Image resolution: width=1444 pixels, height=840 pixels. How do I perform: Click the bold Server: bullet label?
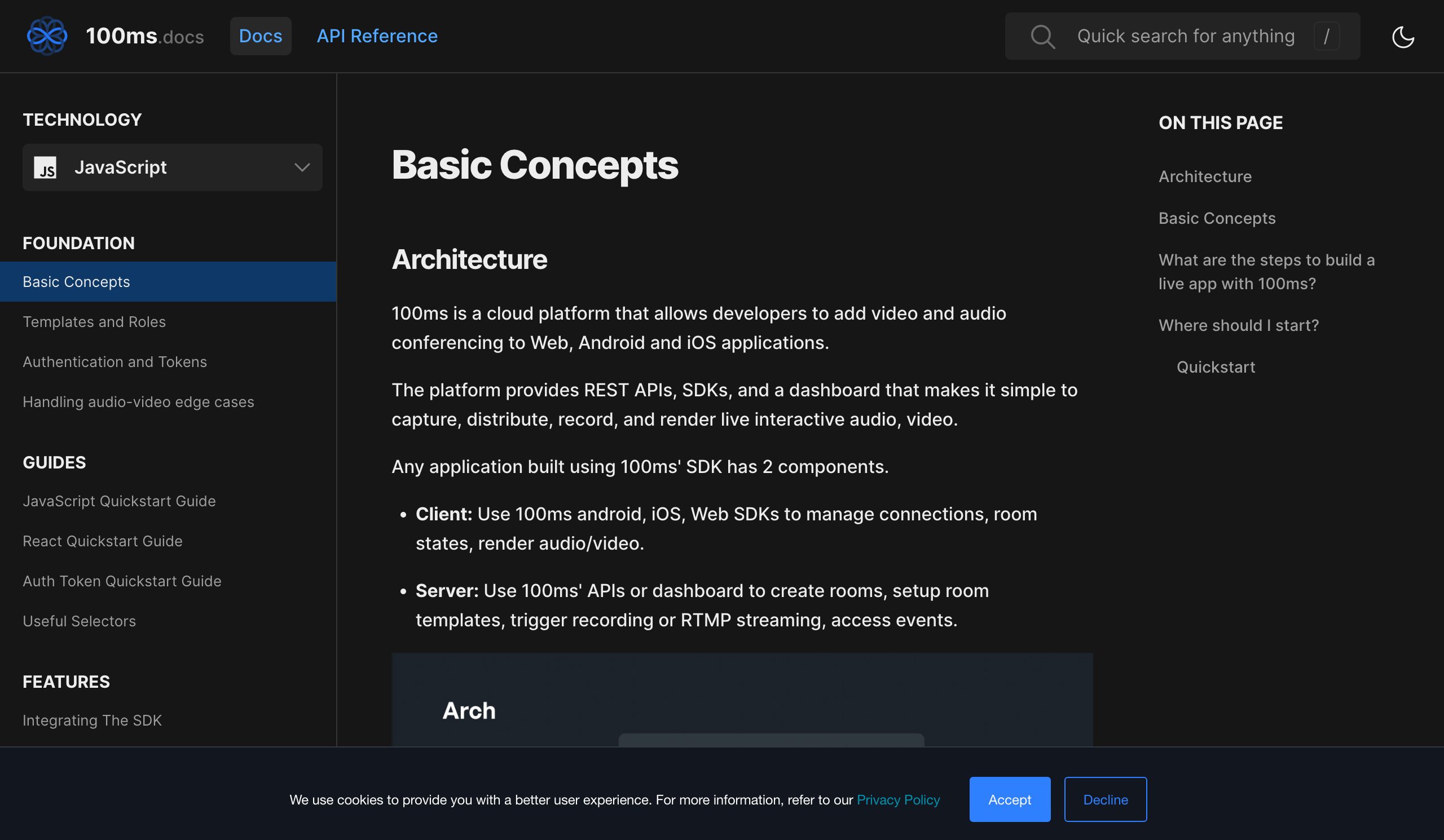pyautogui.click(x=447, y=591)
